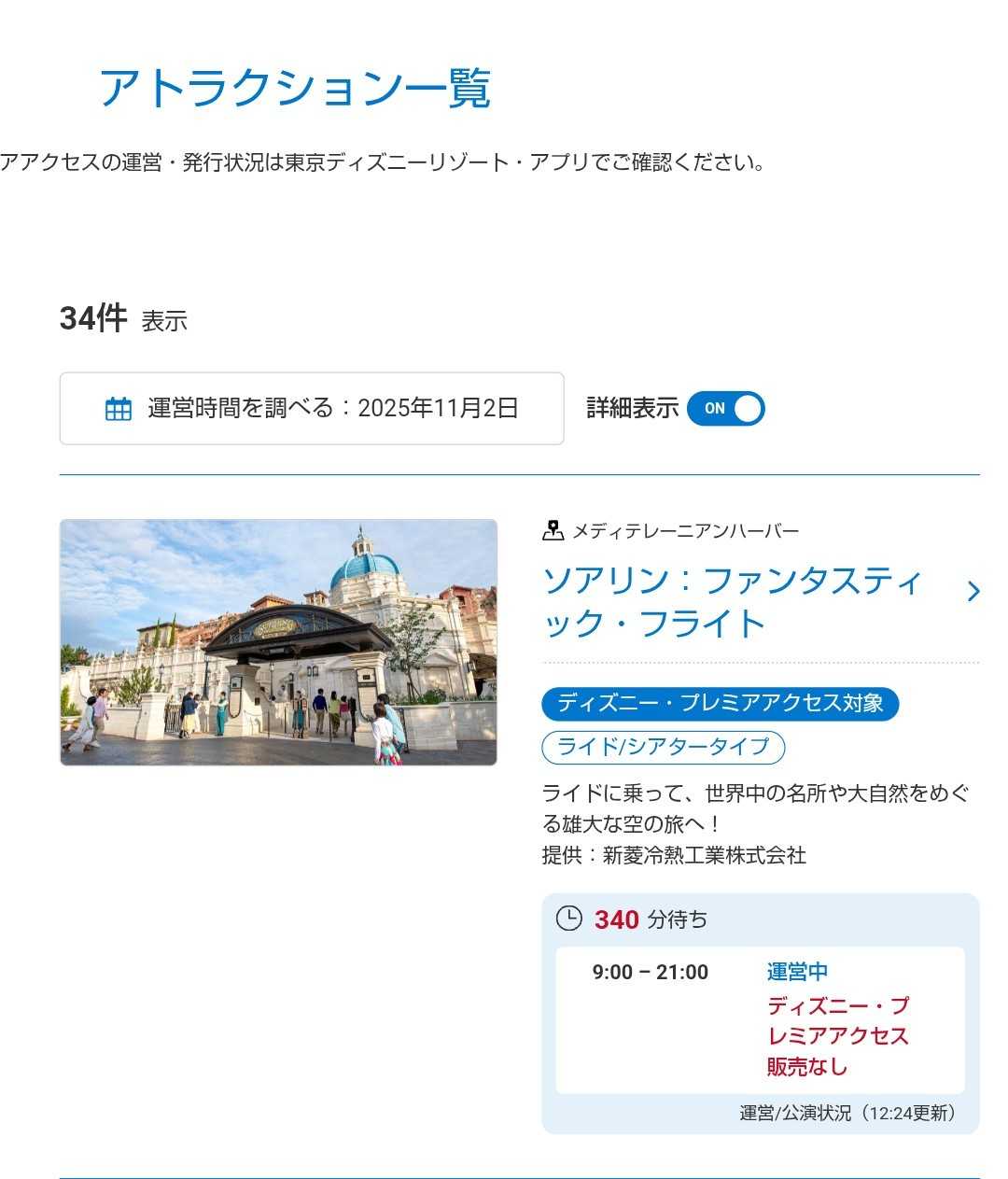The height and width of the screenshot is (1179, 1008).
Task: Open the ソアリン：ファンタスティック・フライト link
Action: point(733,602)
